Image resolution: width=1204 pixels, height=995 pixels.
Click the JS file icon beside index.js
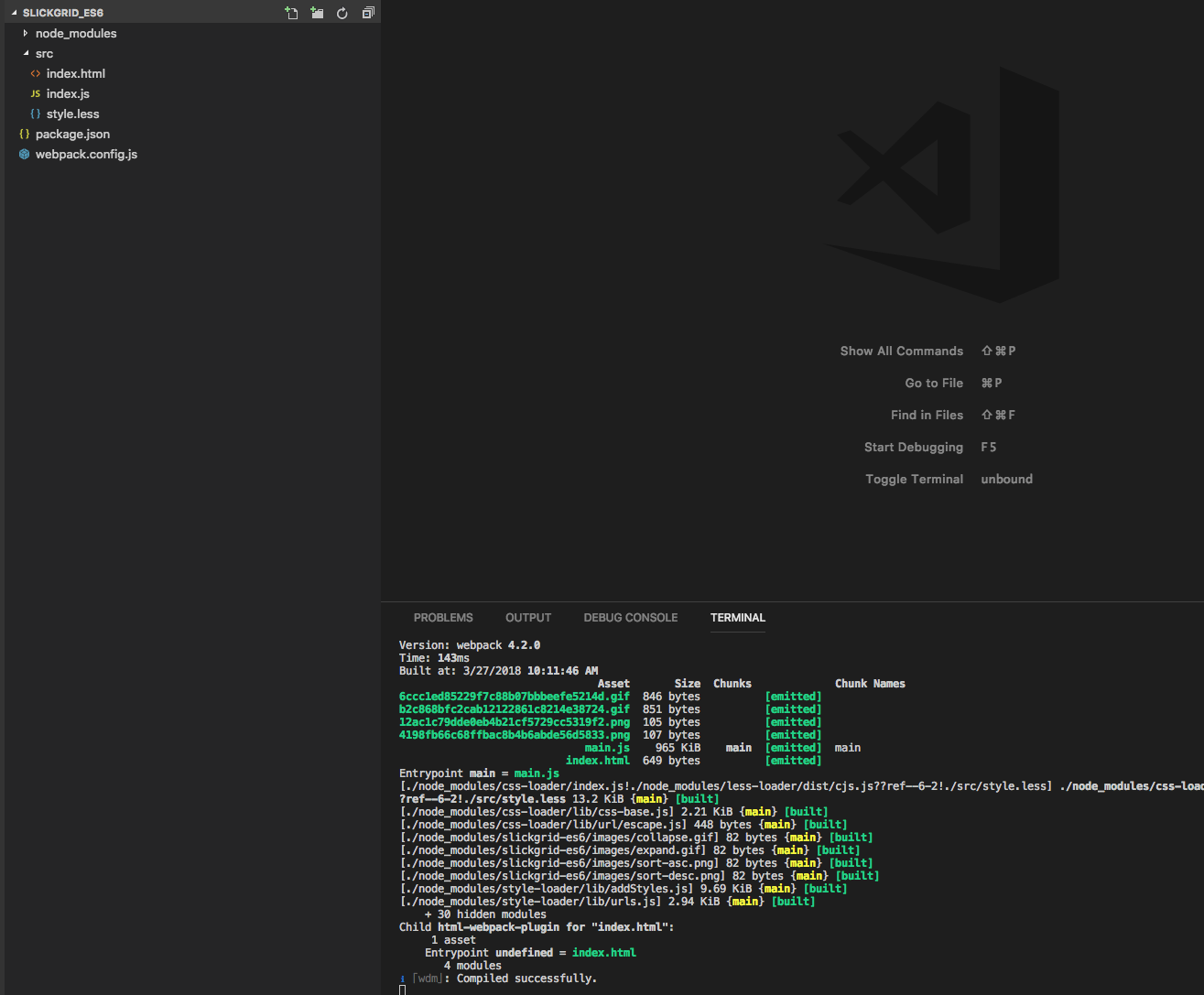click(36, 93)
